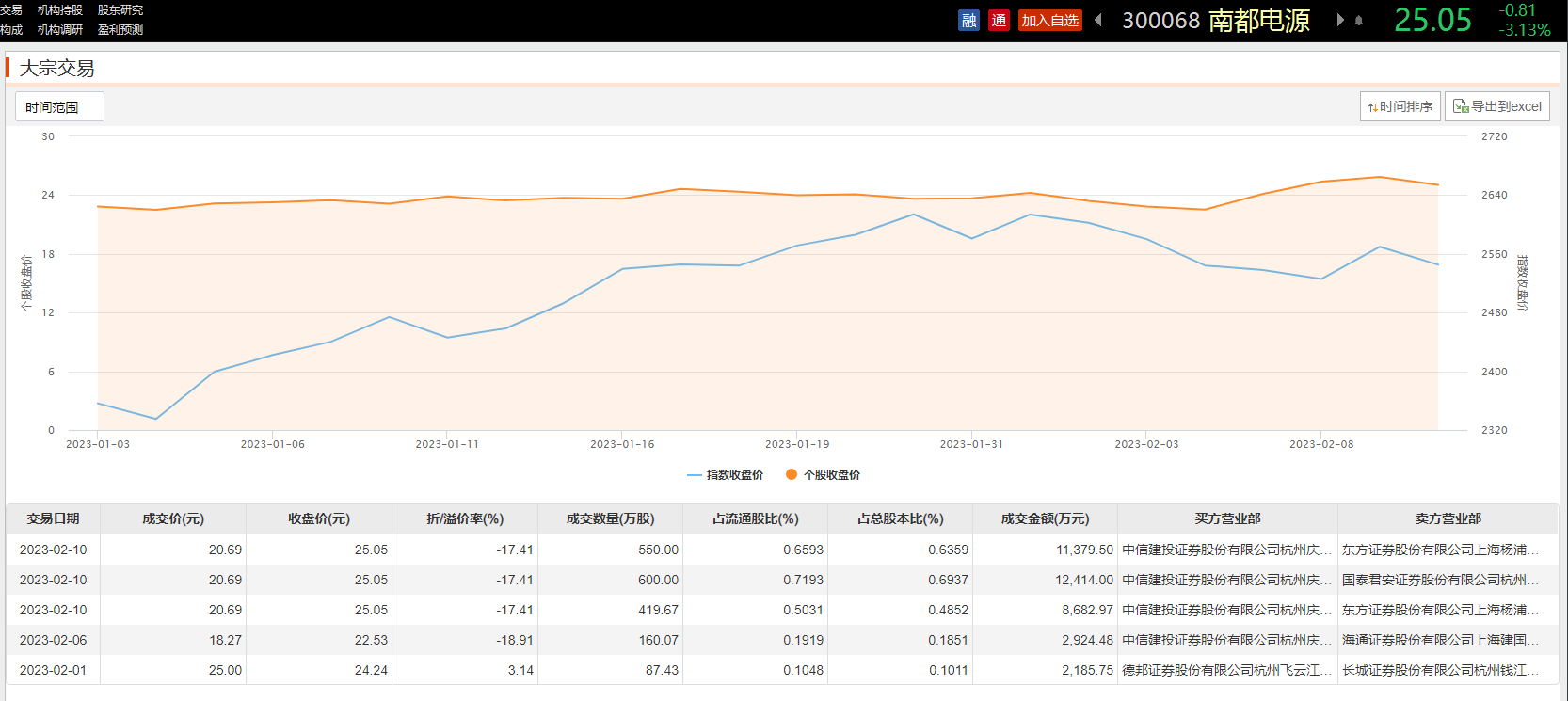
Task: Click the 指数收盘价 legend label
Action: [735, 475]
